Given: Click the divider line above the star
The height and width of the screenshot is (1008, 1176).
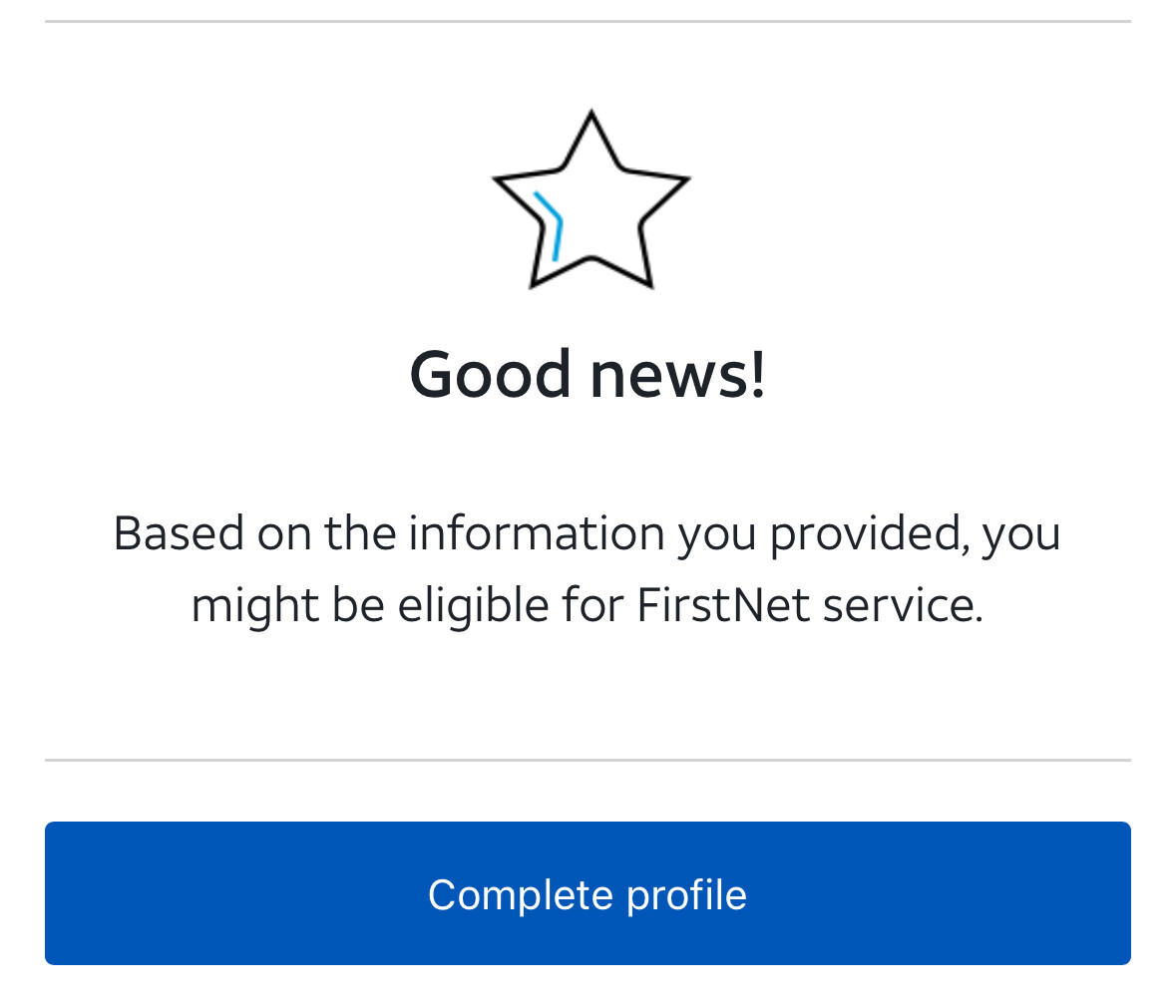Looking at the screenshot, I should tap(588, 21).
